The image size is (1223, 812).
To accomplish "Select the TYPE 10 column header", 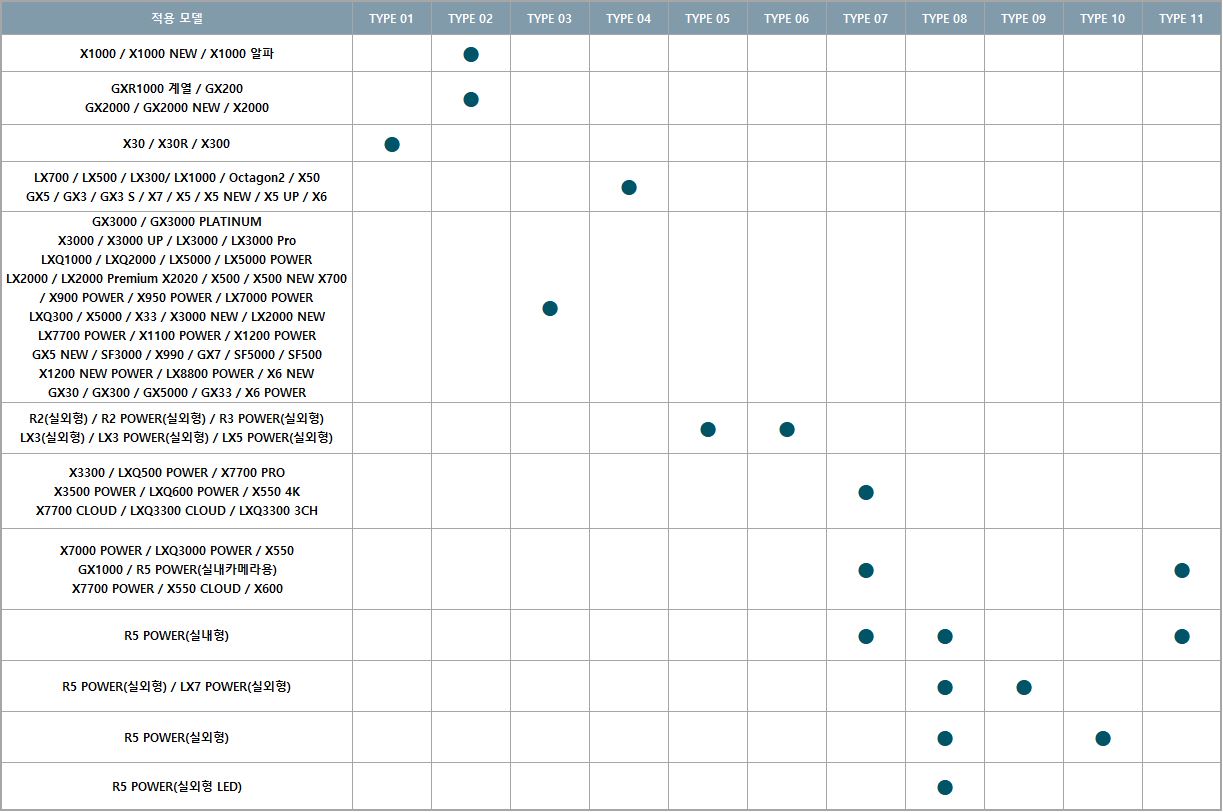I will click(x=1102, y=18).
